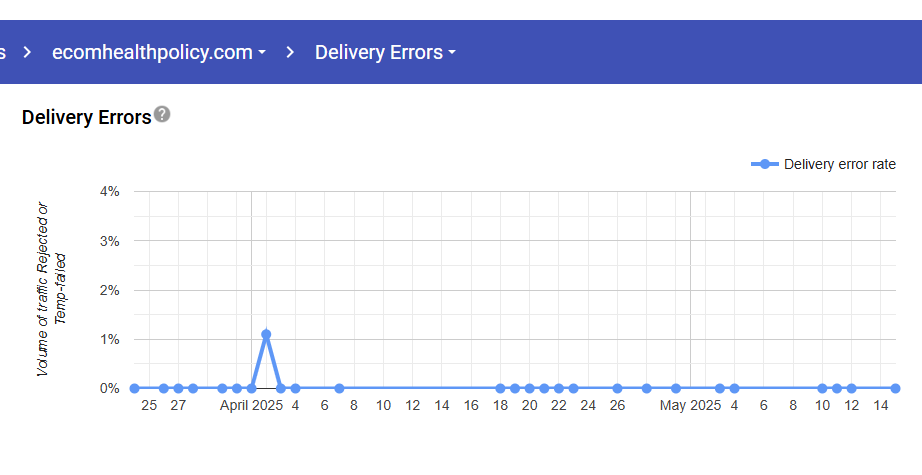922x475 pixels.
Task: Select the isolated April 7 data point
Action: [339, 388]
